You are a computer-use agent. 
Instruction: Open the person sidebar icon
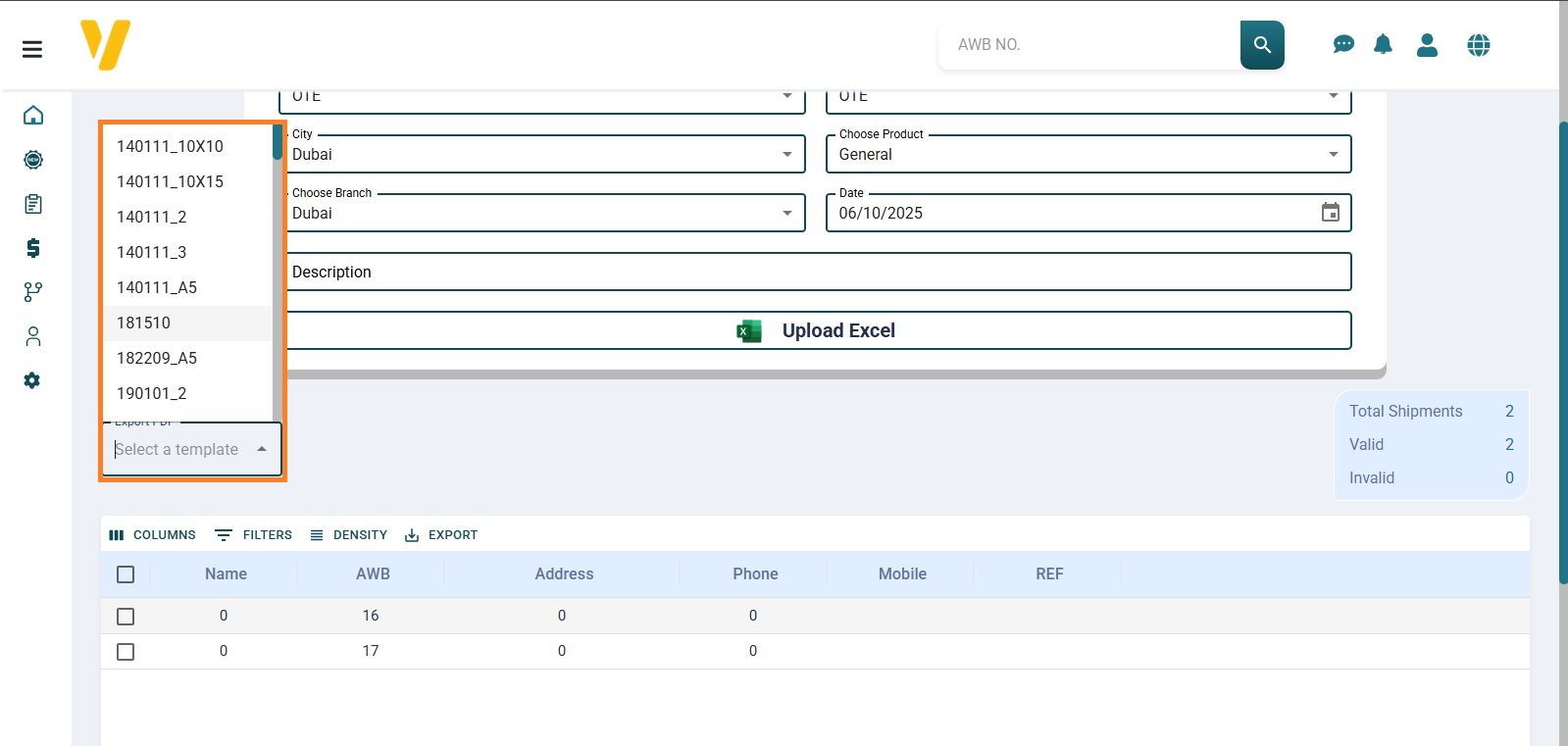[x=33, y=336]
